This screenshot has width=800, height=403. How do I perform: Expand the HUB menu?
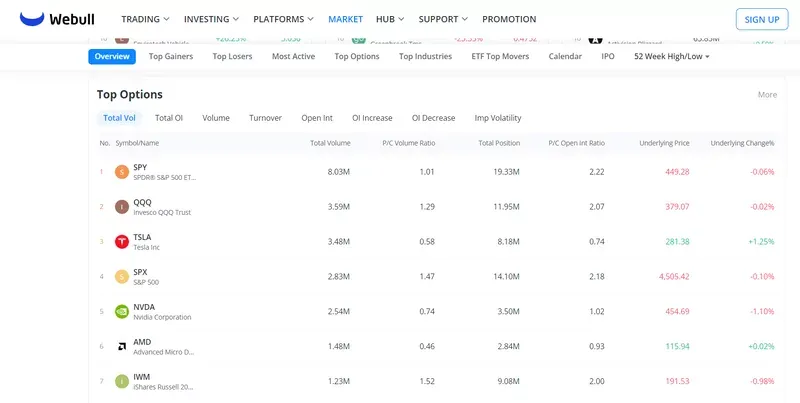coord(390,19)
